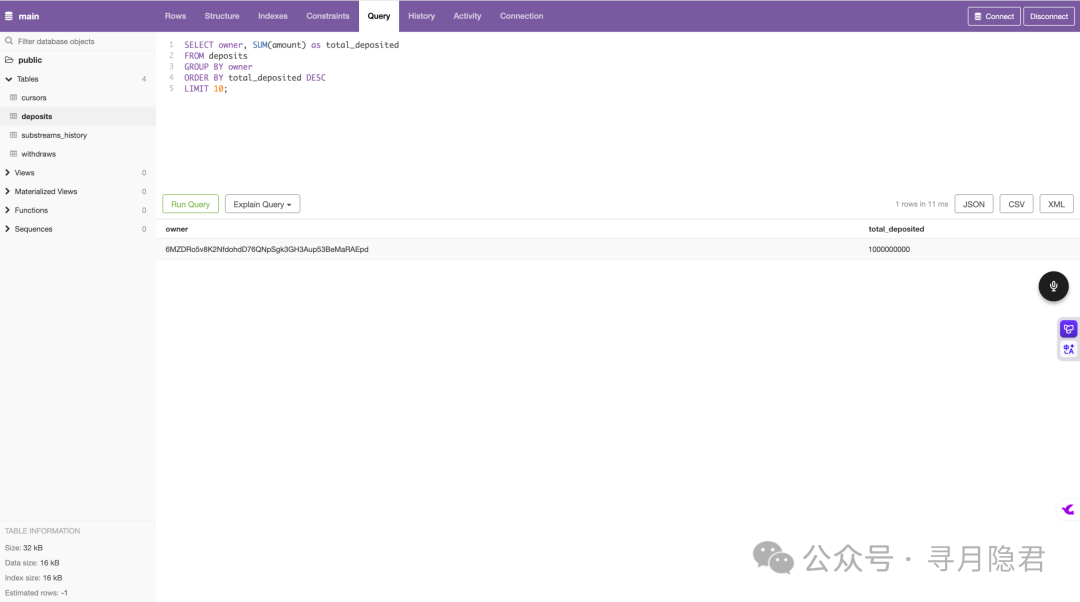Screen dimensions: 1080x602
Task: Click the "GROUP BY owner" line in editor
Action: [x=218, y=67]
